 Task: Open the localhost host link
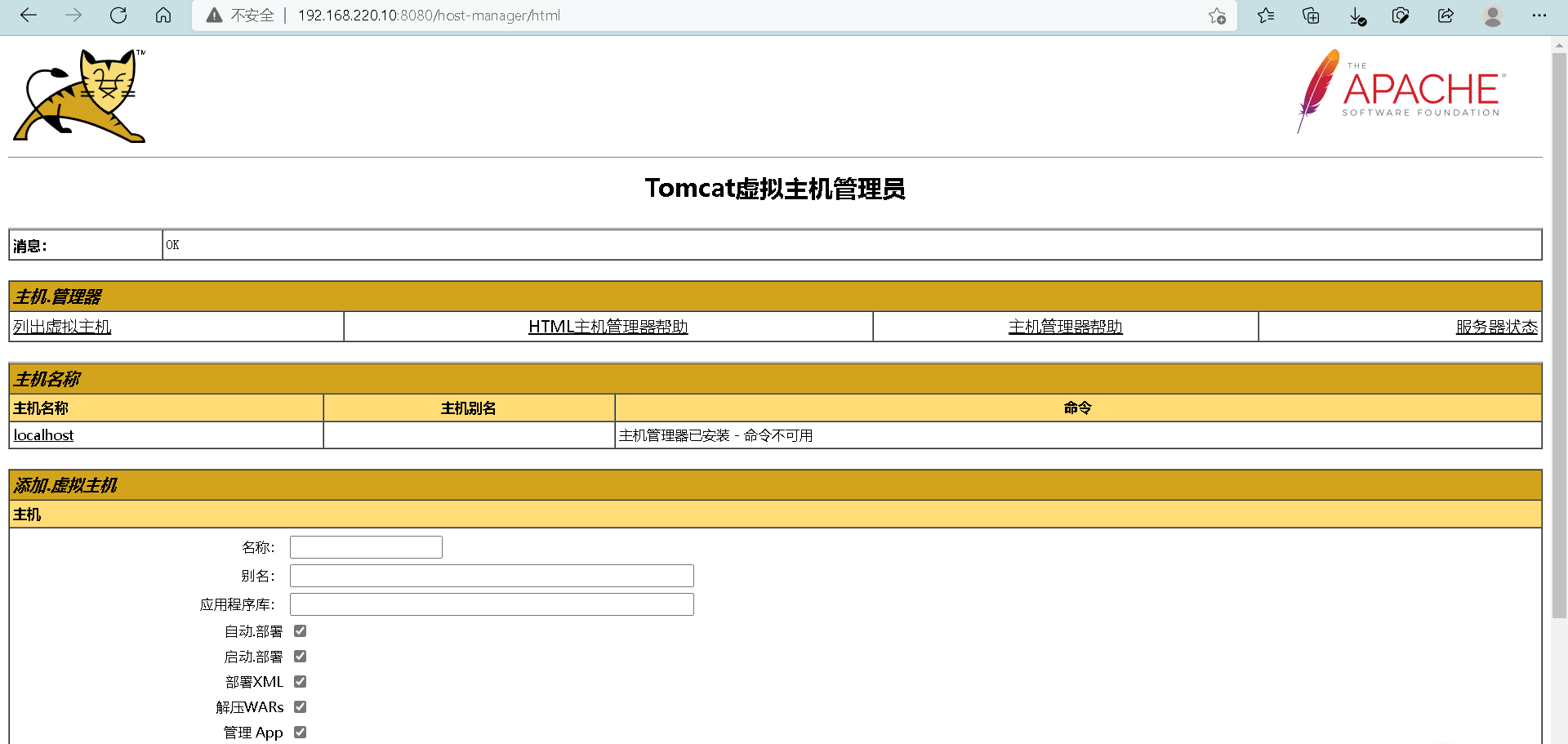[x=42, y=434]
